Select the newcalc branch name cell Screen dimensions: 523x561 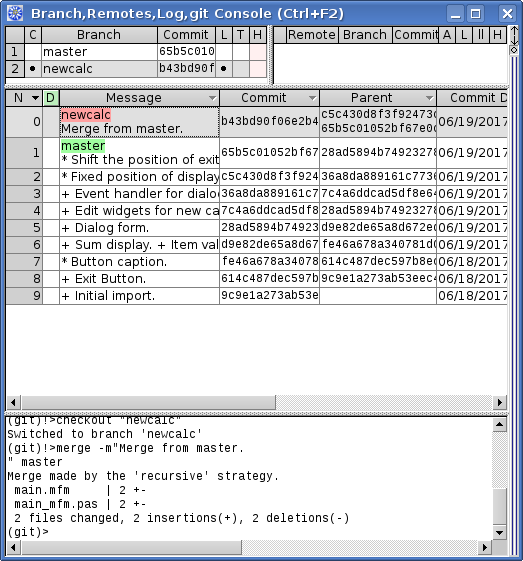tap(99, 69)
